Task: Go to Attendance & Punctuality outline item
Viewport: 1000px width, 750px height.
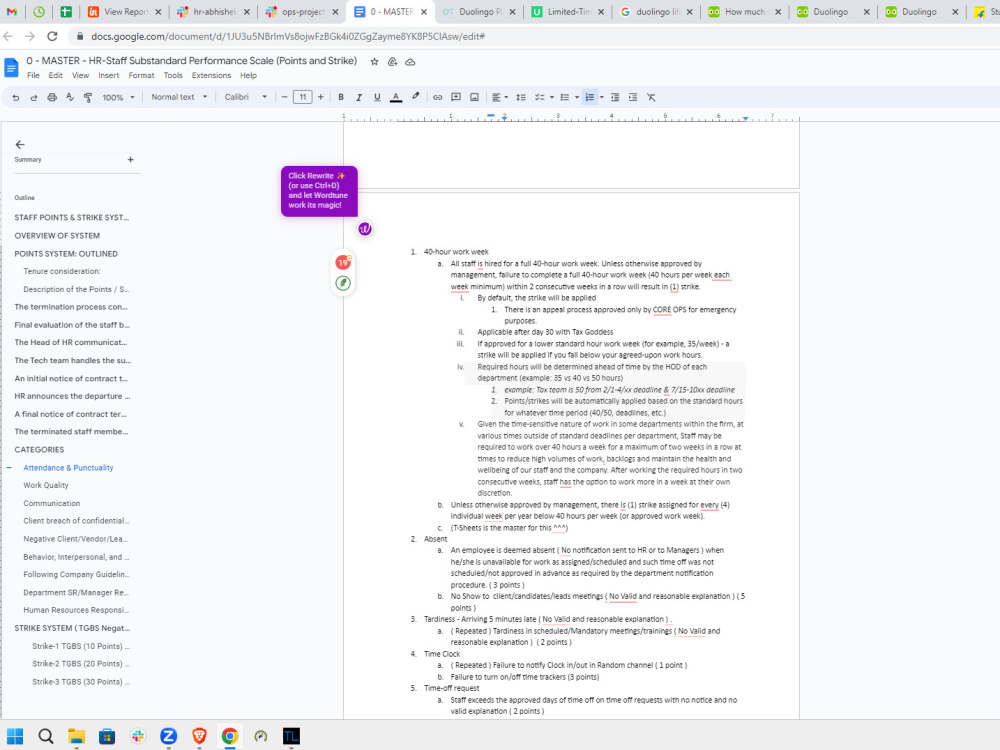Action: (68, 467)
